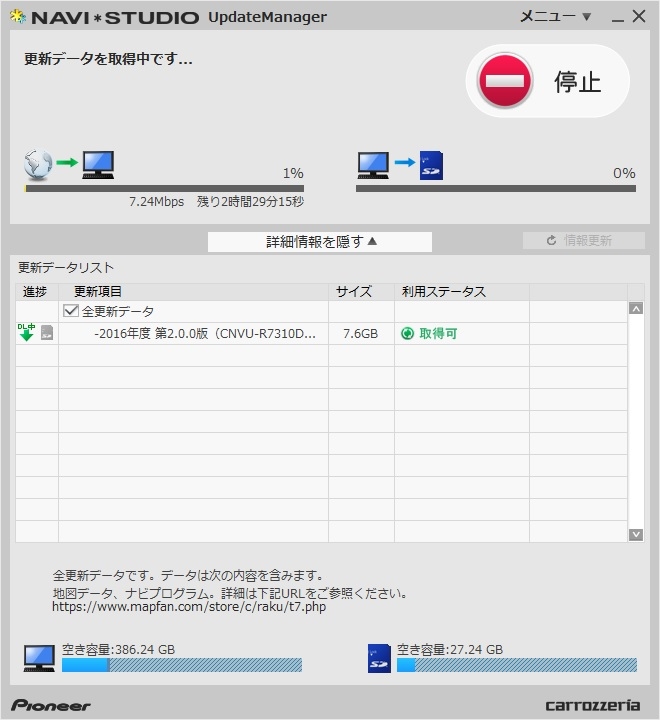Open the mapfan.com raku URL
The height and width of the screenshot is (720, 660).
click(189, 607)
